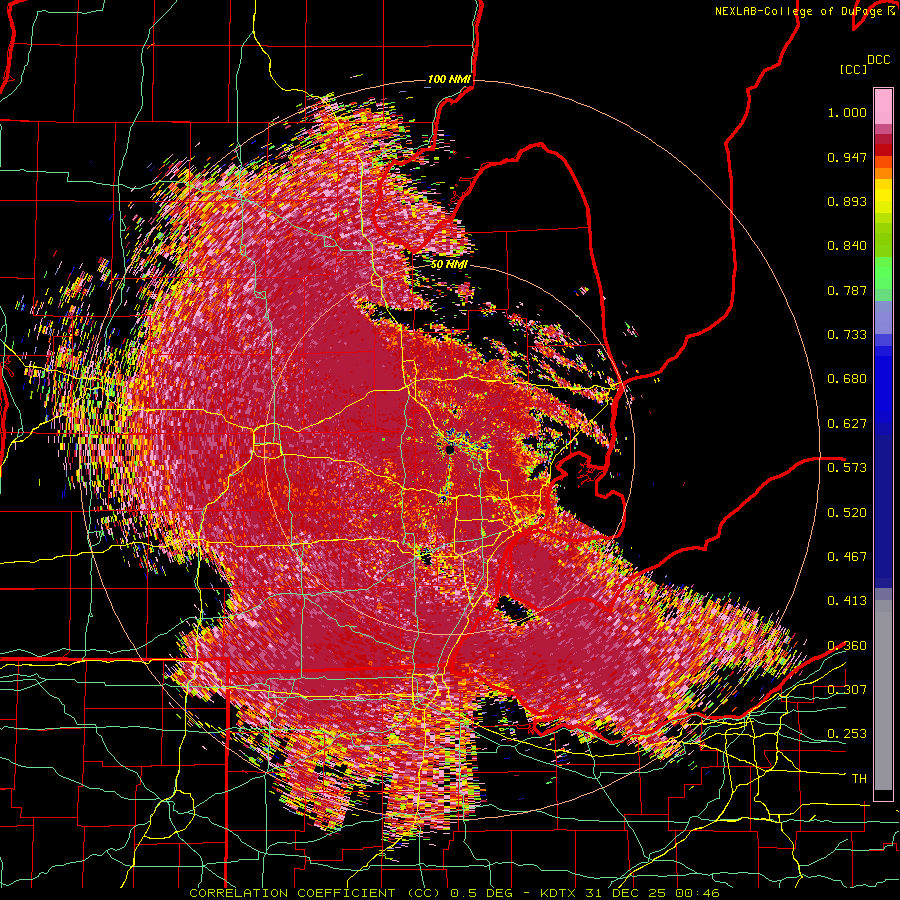This screenshot has width=900, height=900.
Task: Click the 0.573 scale value
Action: tap(847, 468)
